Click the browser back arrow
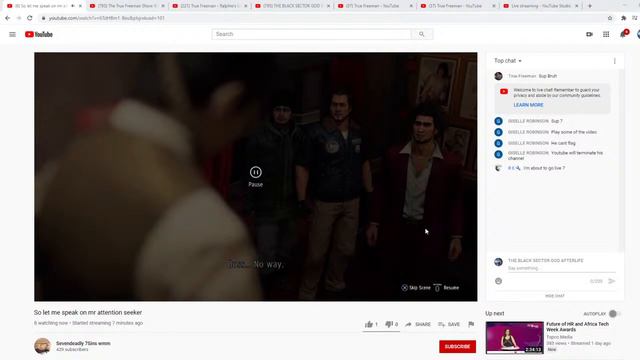 click(7, 18)
